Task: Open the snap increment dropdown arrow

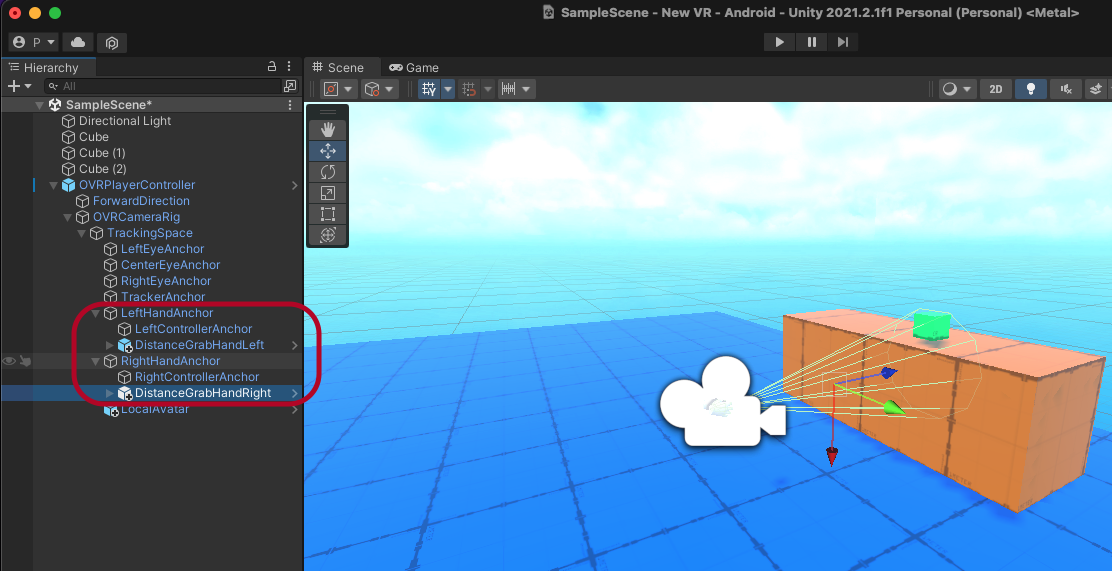Action: coord(488,89)
